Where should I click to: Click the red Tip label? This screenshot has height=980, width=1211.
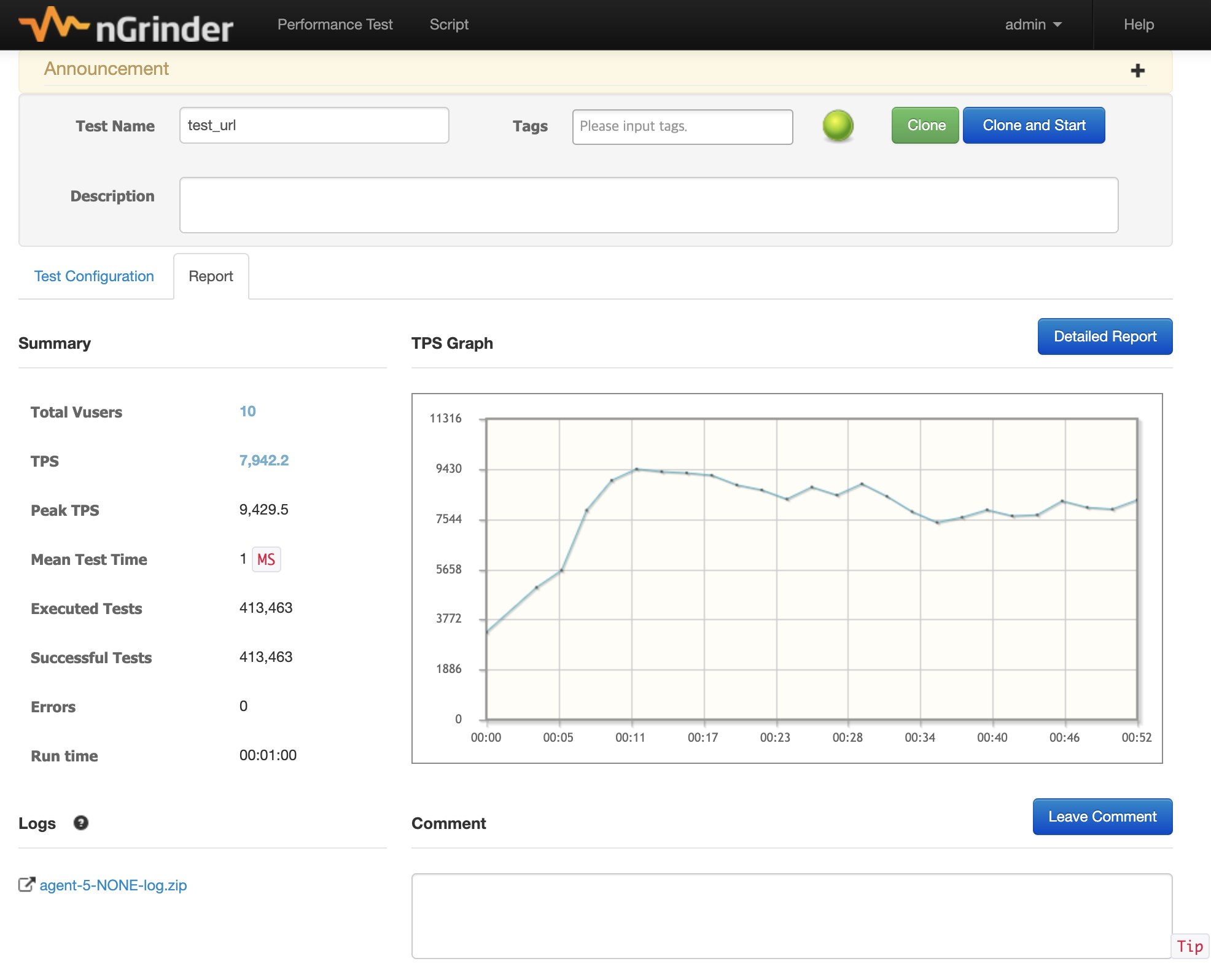tap(1190, 946)
